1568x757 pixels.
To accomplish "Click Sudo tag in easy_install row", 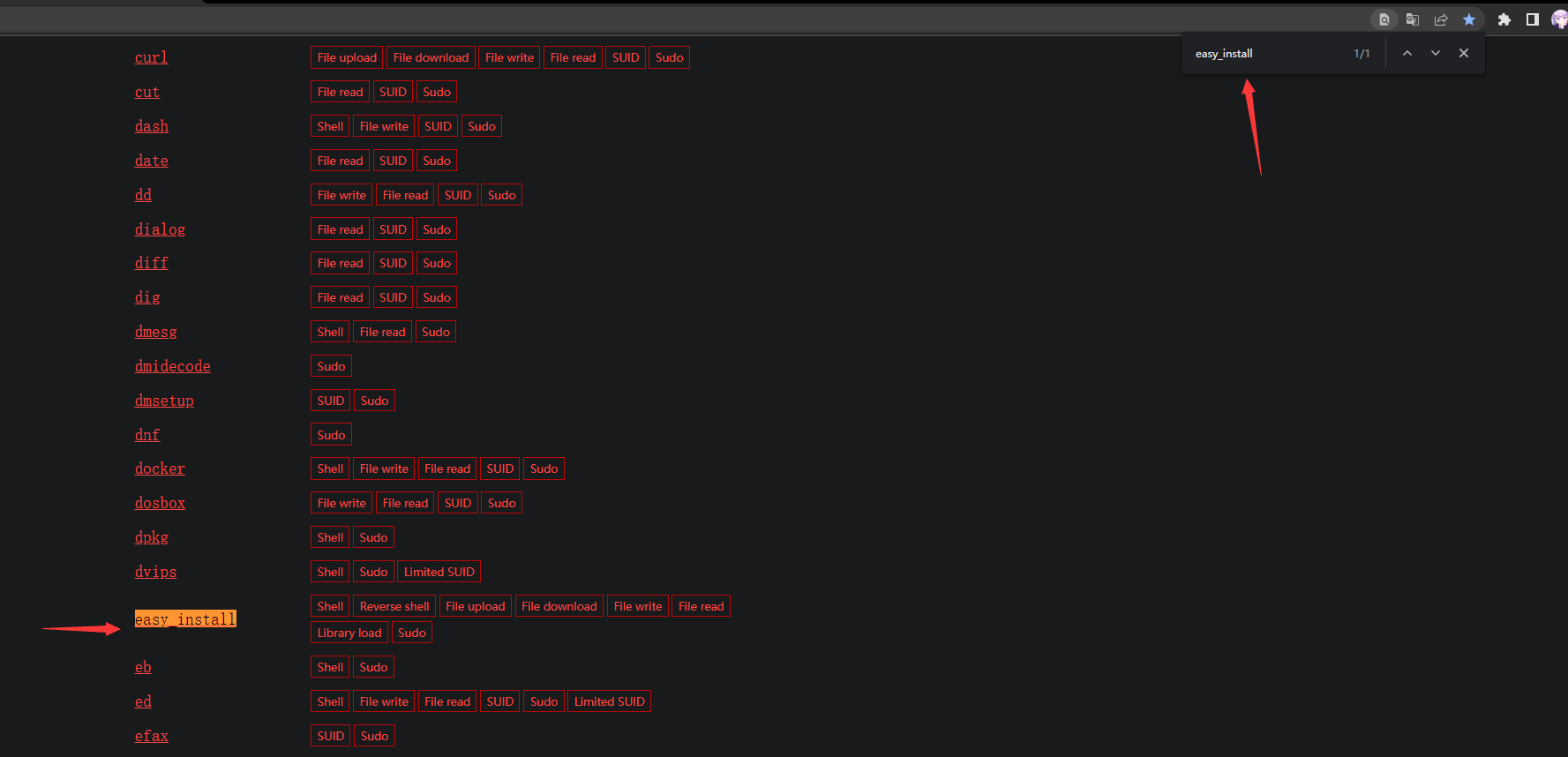I will coord(411,633).
